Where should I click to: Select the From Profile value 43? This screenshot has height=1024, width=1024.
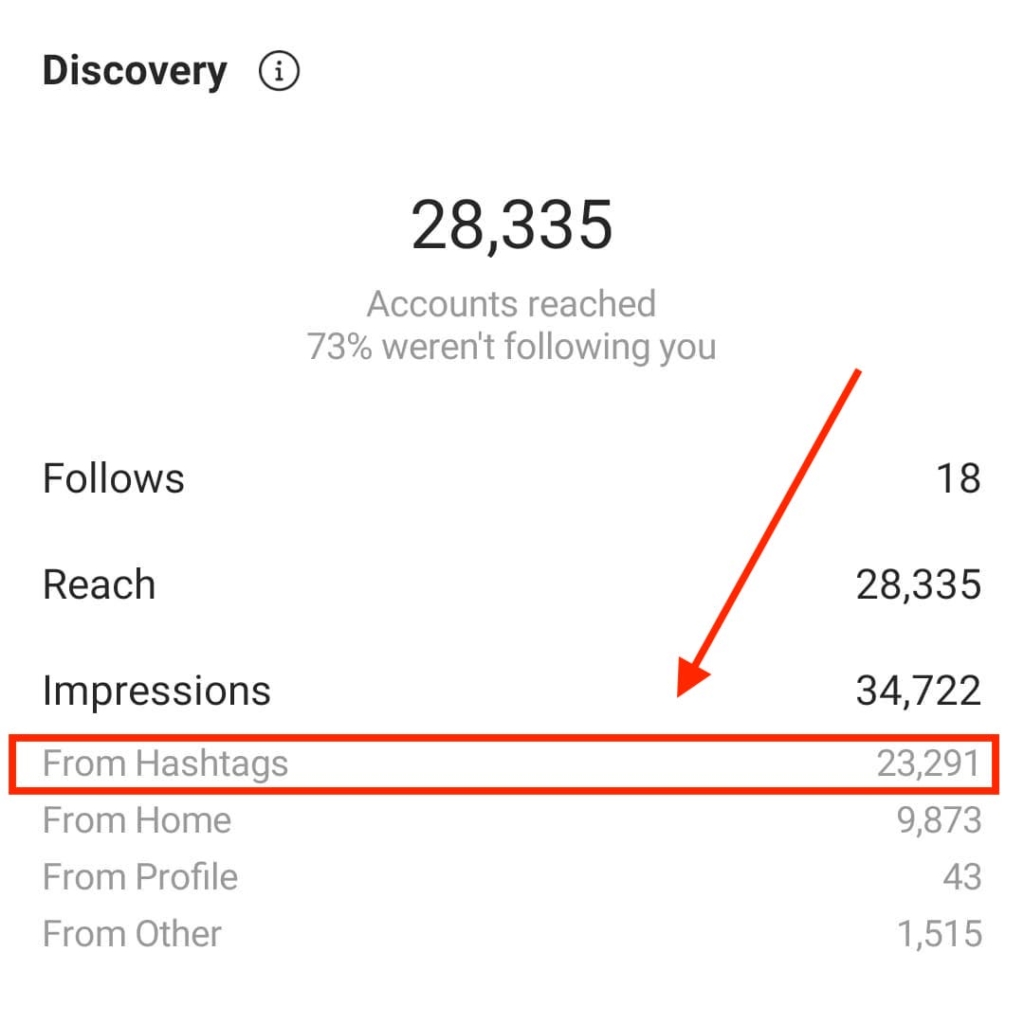point(962,877)
